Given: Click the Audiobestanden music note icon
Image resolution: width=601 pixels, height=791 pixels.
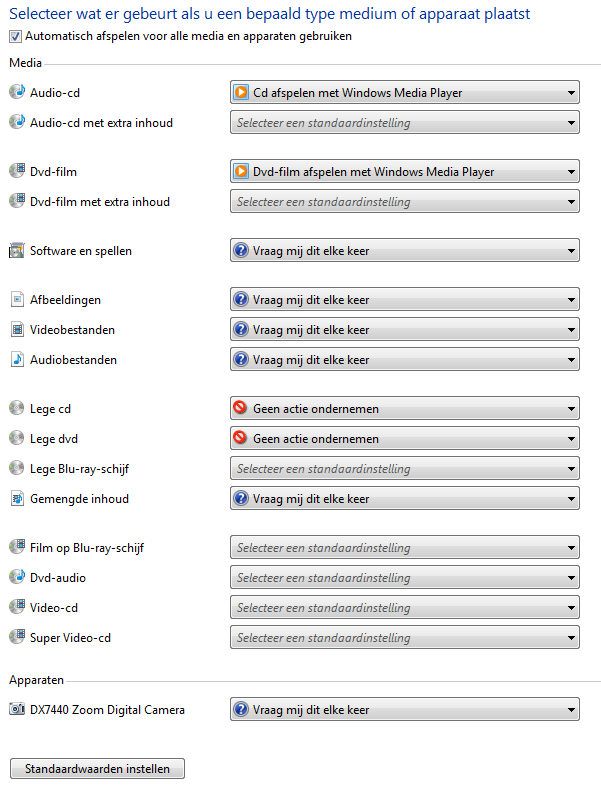Looking at the screenshot, I should coord(17,359).
